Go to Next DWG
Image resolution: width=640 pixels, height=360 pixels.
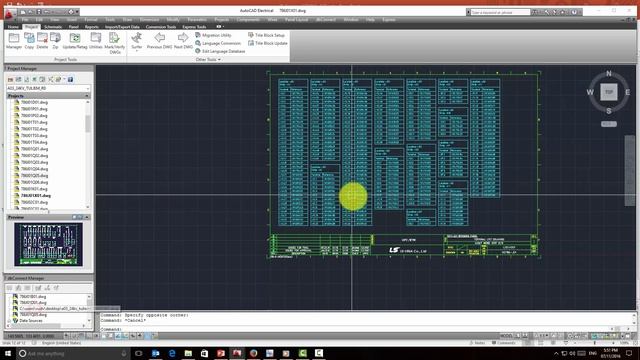click(x=183, y=41)
